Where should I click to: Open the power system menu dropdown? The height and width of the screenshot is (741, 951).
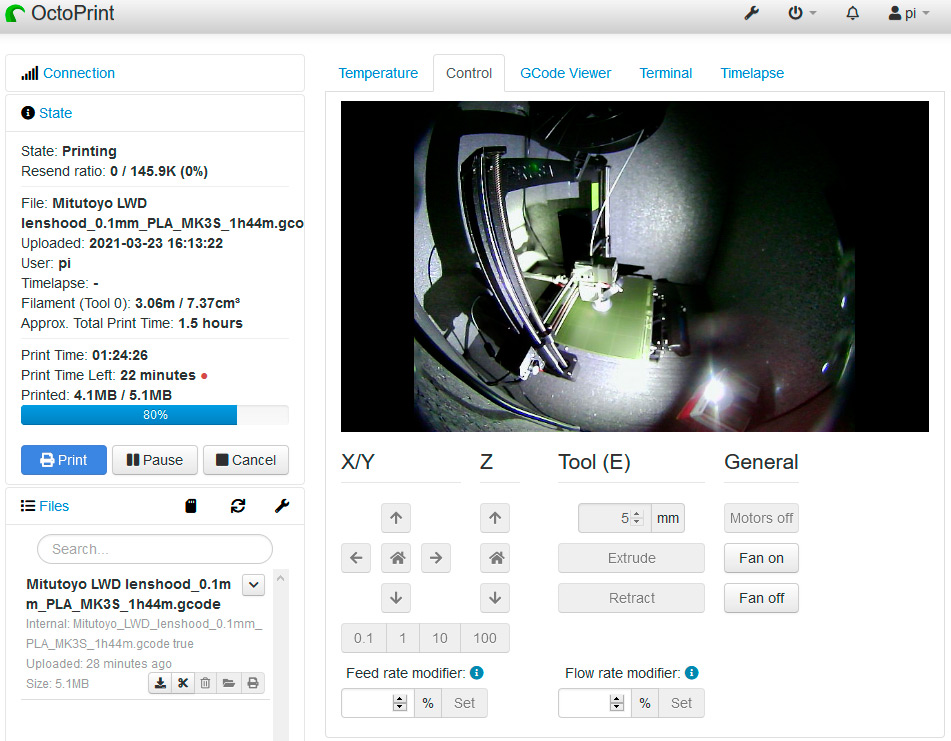coord(802,14)
